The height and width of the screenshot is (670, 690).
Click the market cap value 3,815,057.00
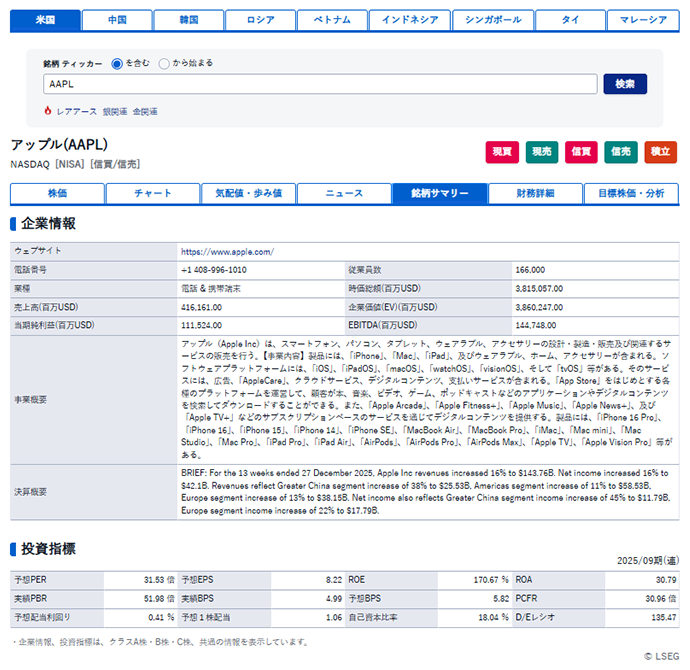(539, 289)
